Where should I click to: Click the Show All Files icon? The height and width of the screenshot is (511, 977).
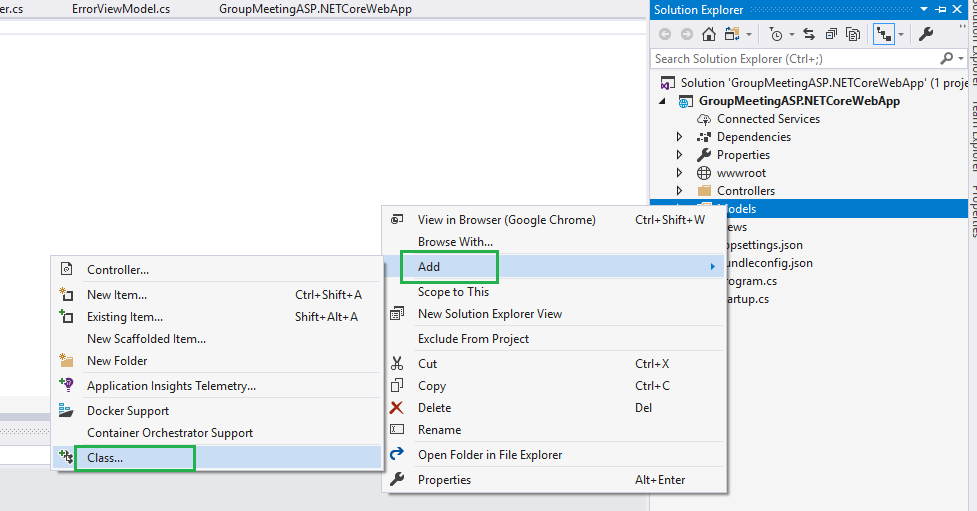[x=853, y=34]
